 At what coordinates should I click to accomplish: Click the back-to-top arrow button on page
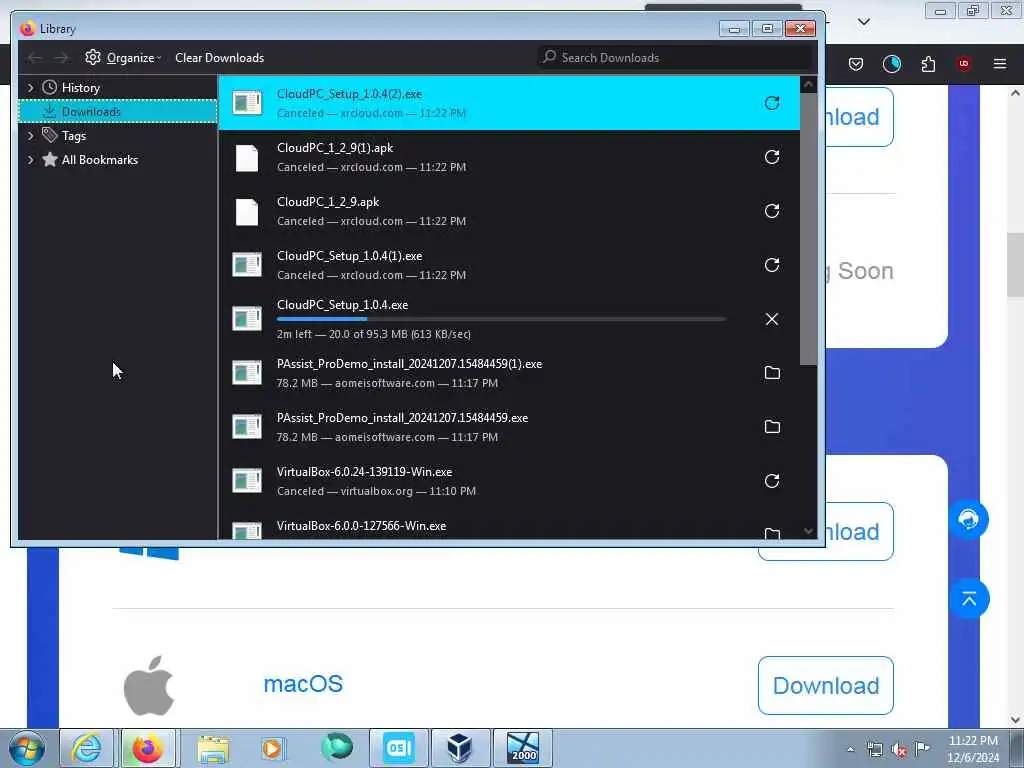[x=969, y=599]
